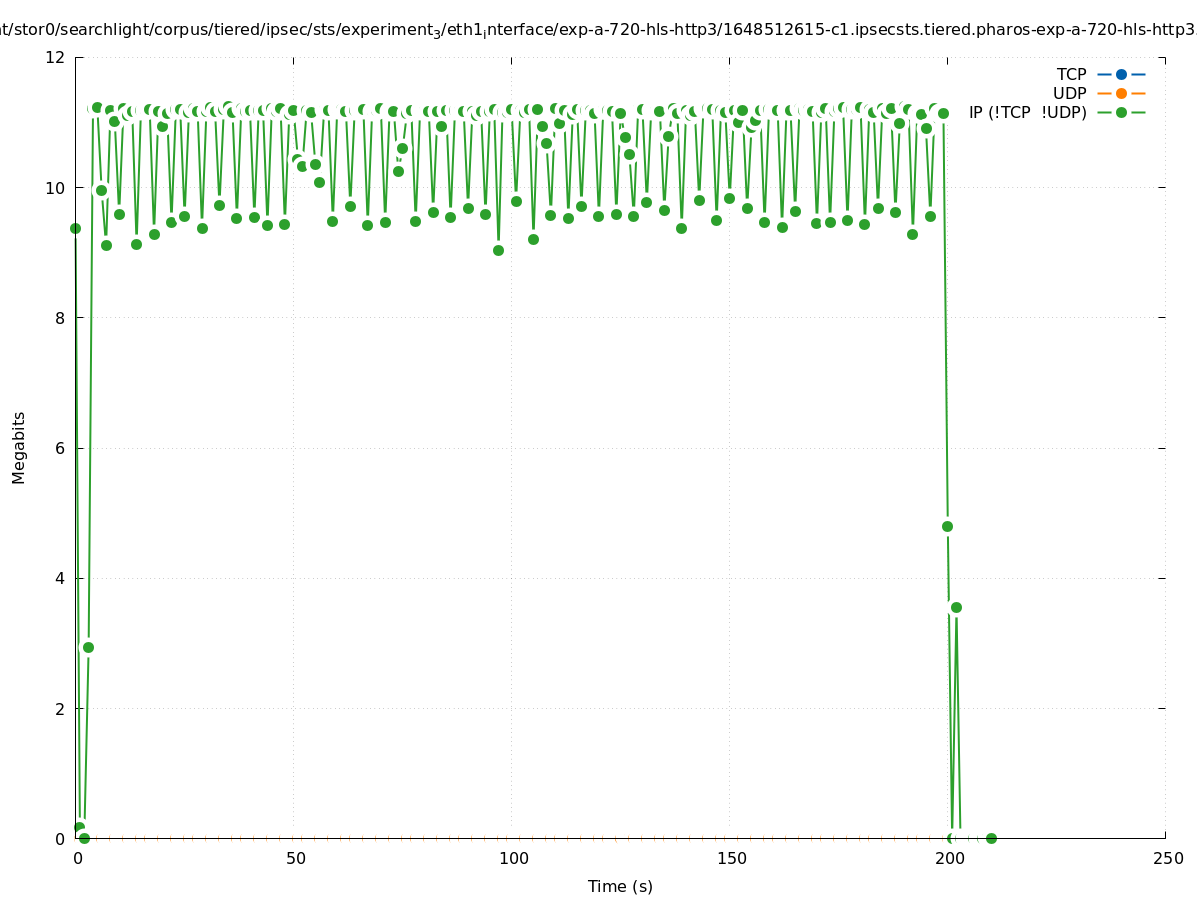Click the blue TCP legend marker

click(1121, 74)
